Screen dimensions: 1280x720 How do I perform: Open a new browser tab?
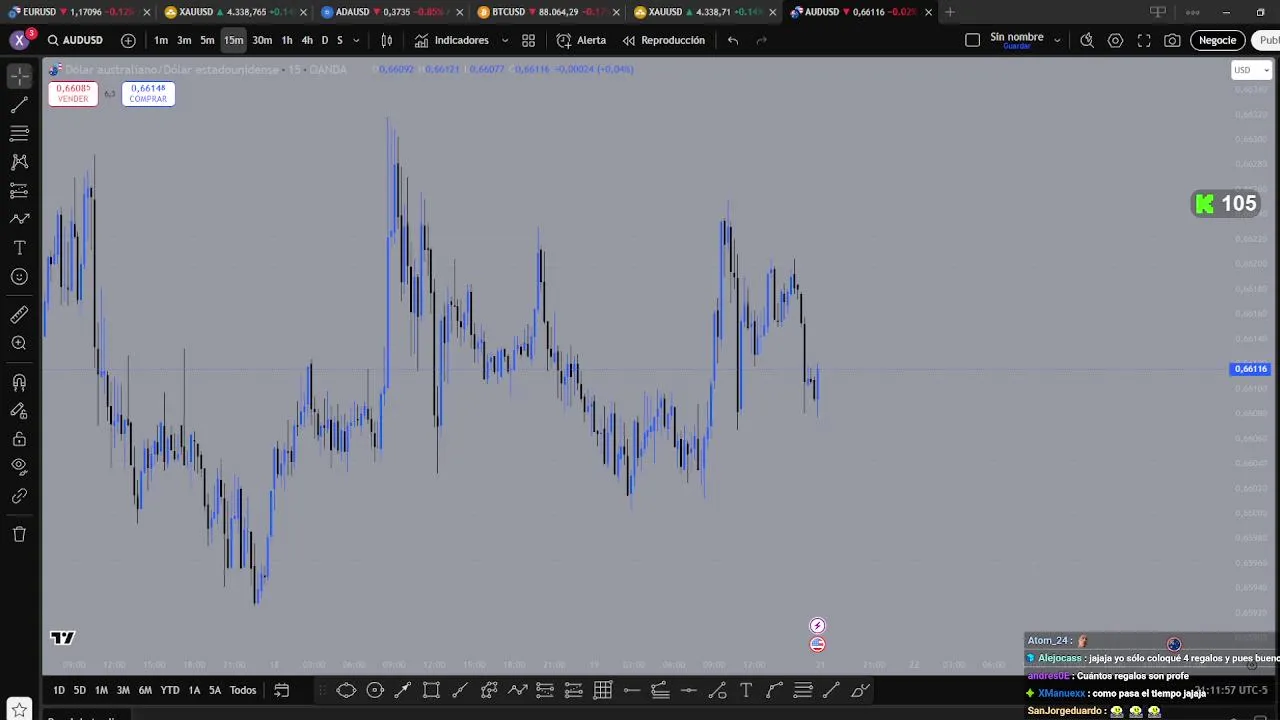pos(949,12)
